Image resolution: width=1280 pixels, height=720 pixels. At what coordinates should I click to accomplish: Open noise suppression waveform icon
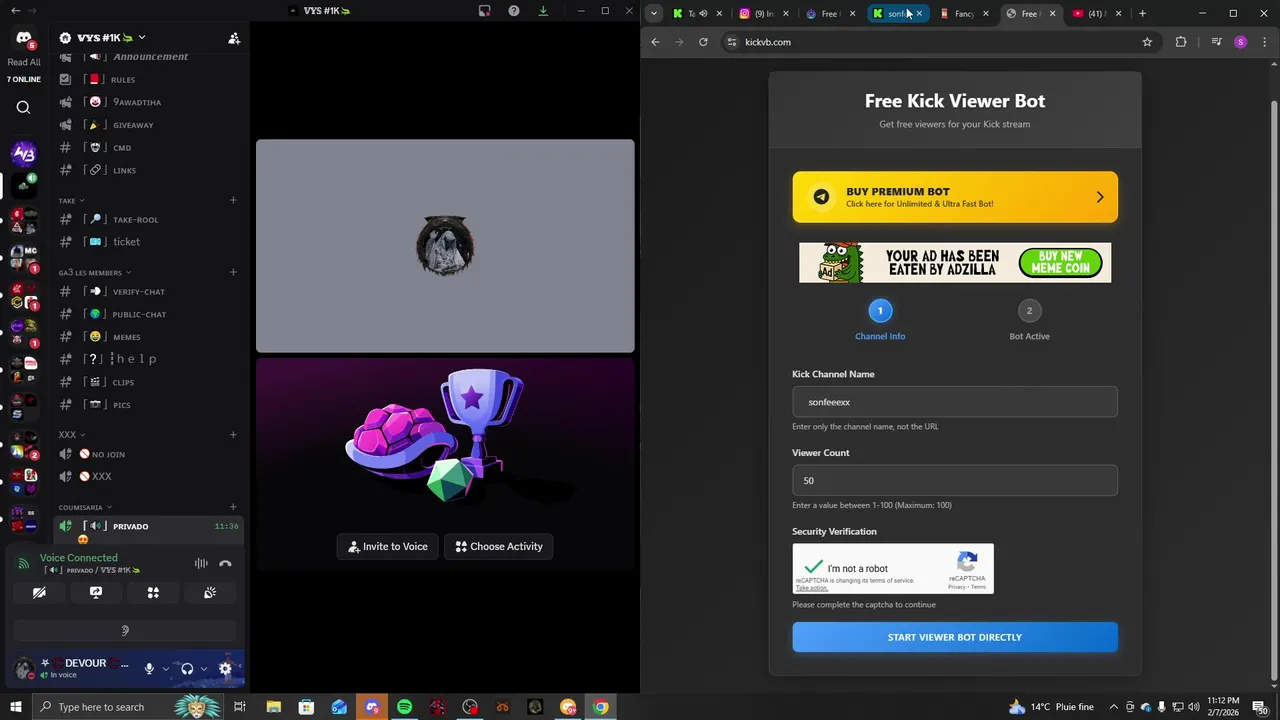201,564
